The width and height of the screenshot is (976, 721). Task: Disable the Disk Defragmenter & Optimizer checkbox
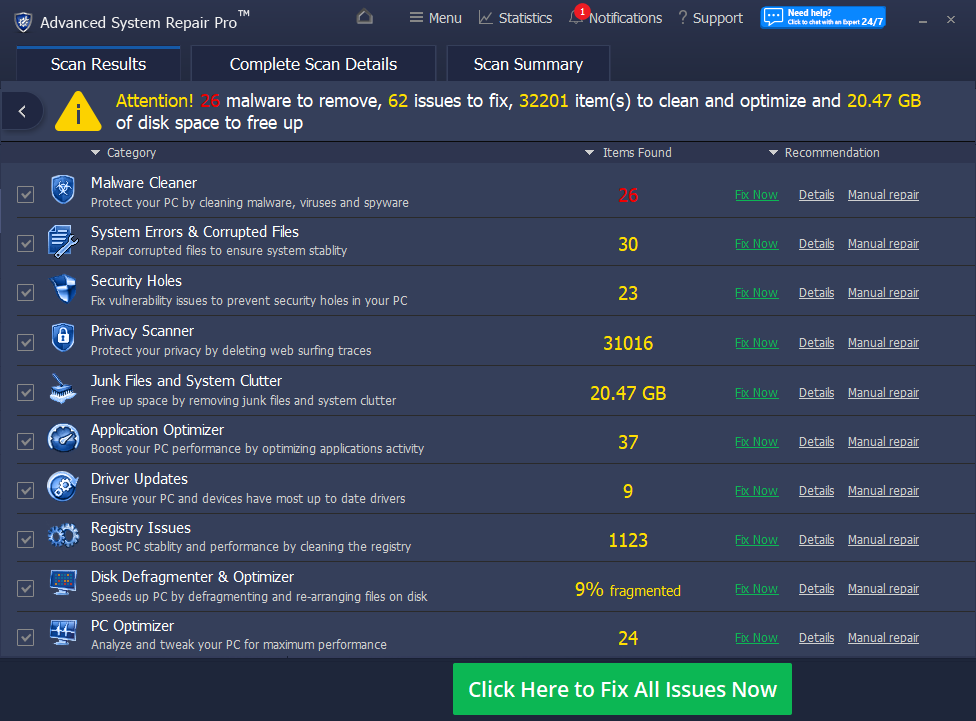(x=26, y=588)
